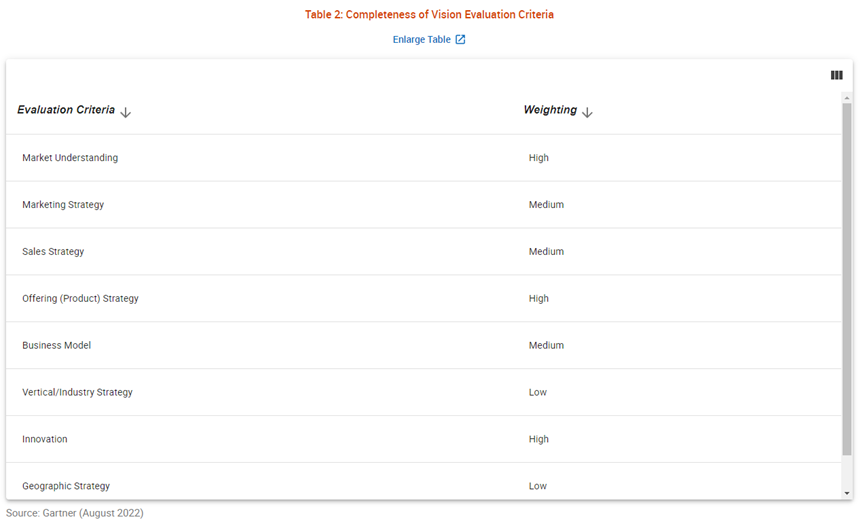The height and width of the screenshot is (526, 865).
Task: Click the table's vertical scrollbar thumb
Action: coord(847,279)
